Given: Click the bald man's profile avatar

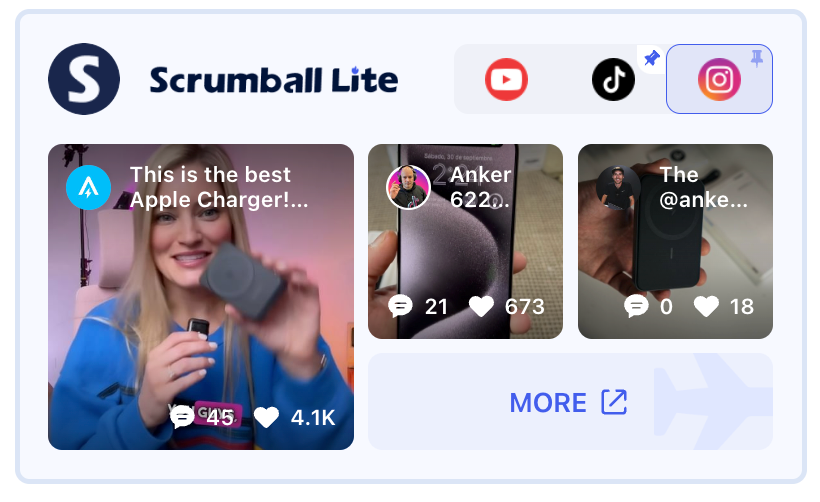Looking at the screenshot, I should [x=408, y=187].
